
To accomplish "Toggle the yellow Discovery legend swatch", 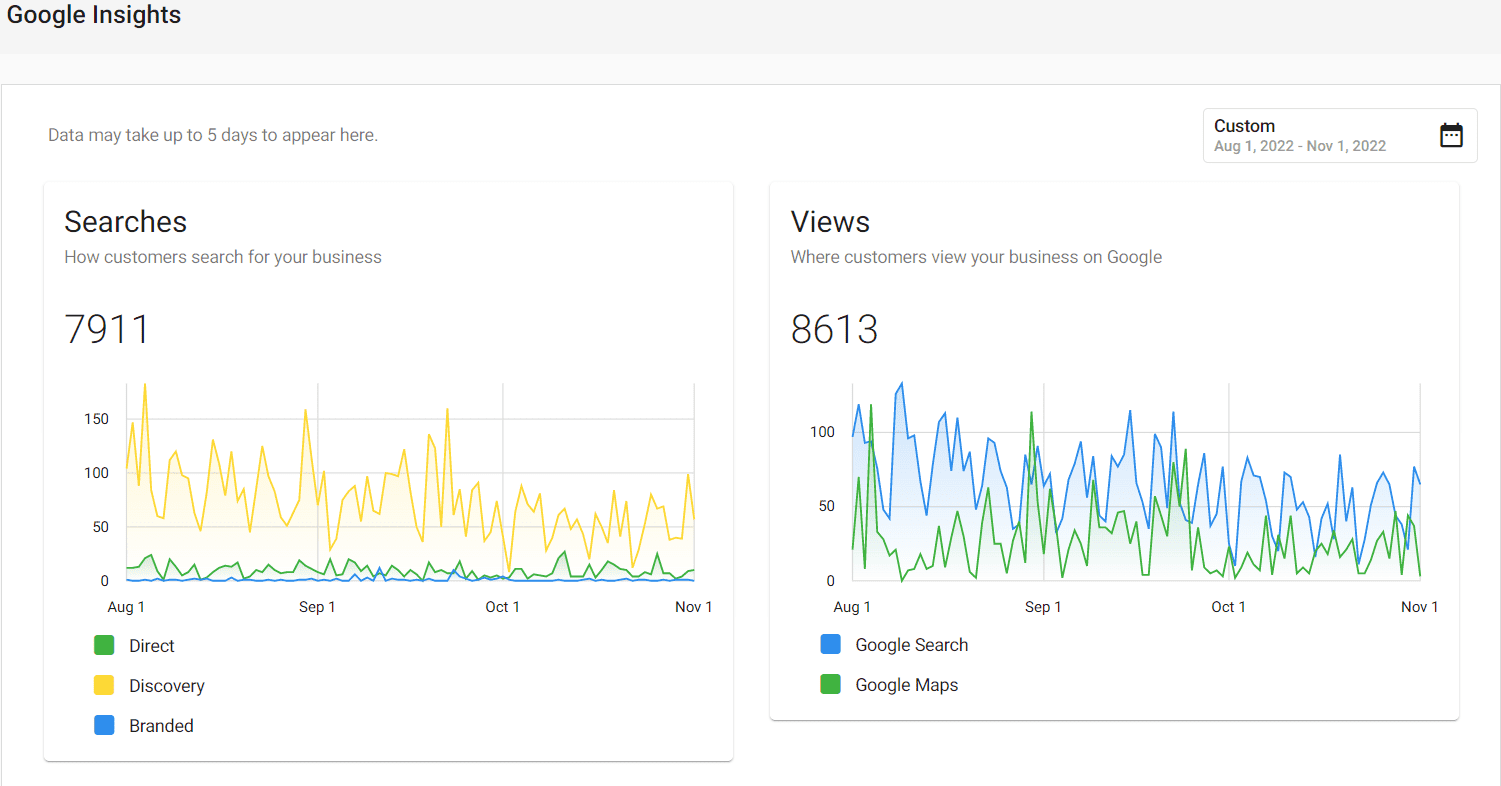I will coord(104,686).
